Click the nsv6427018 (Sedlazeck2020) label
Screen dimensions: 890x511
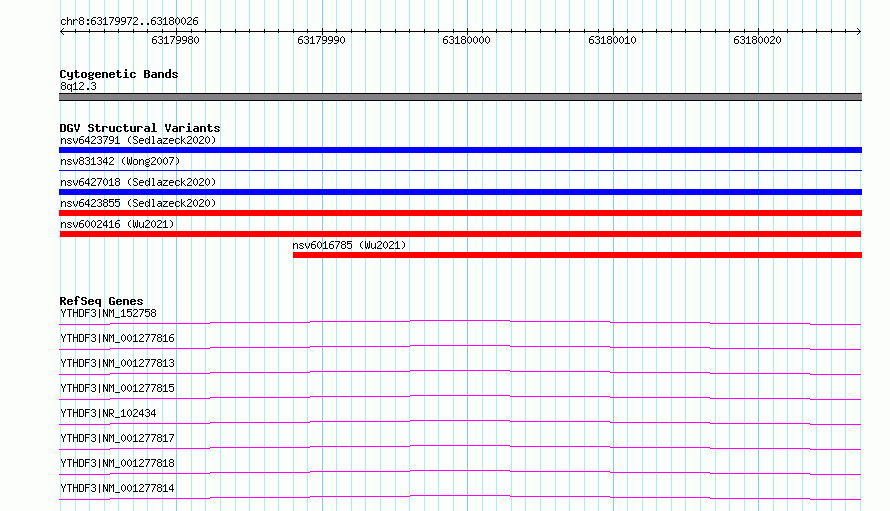click(138, 182)
